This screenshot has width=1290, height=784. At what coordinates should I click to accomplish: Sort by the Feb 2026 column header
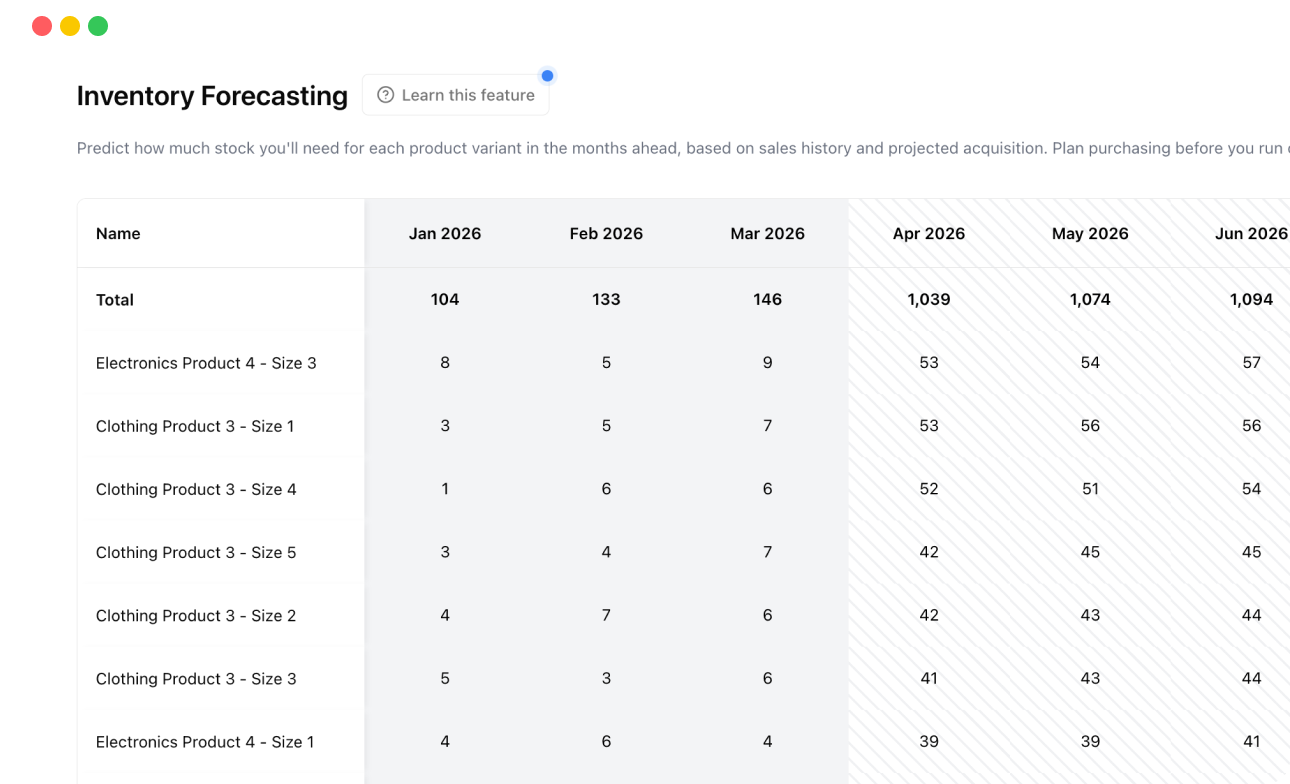(606, 233)
